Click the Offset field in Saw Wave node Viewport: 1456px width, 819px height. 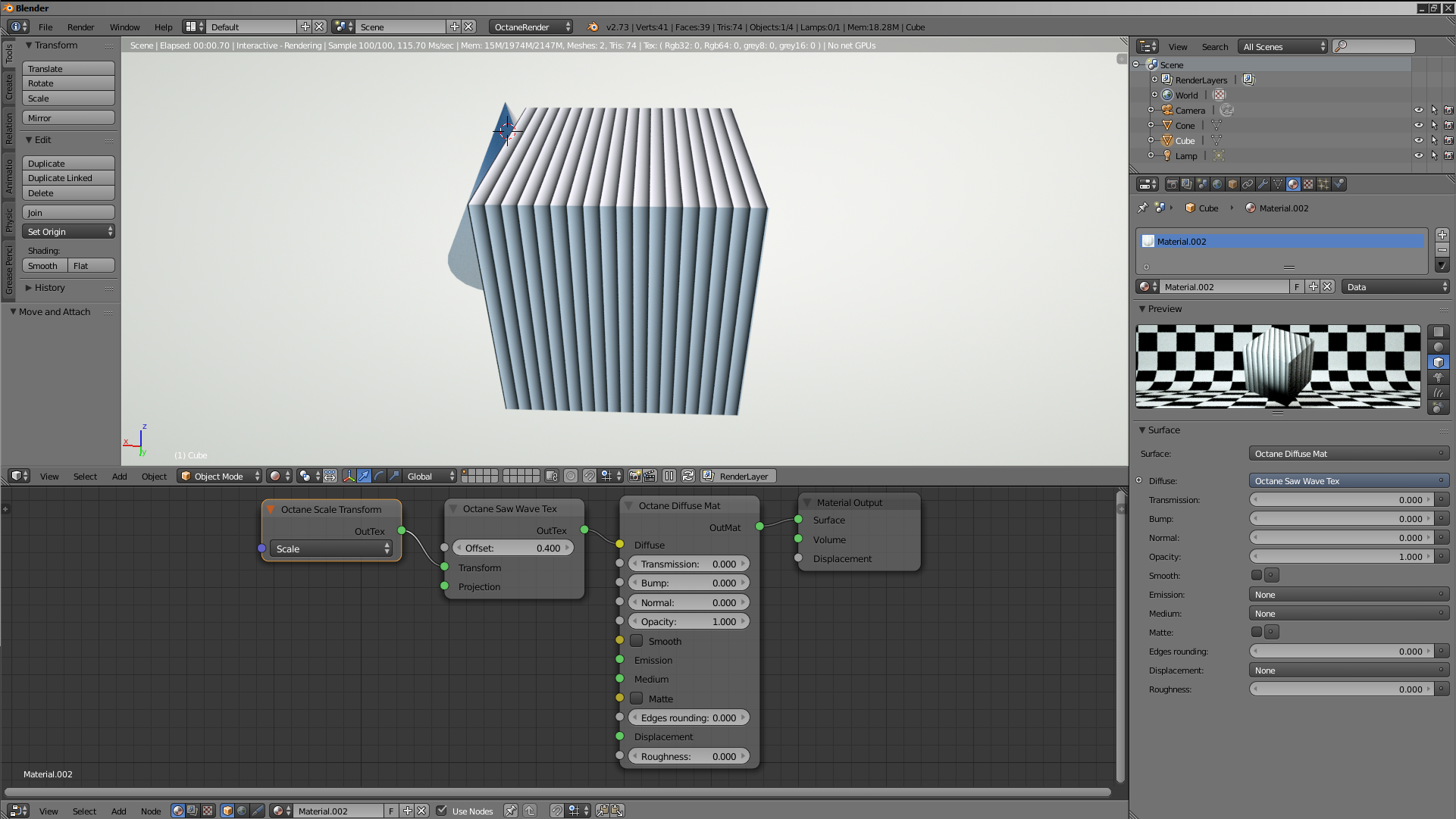[x=513, y=548]
